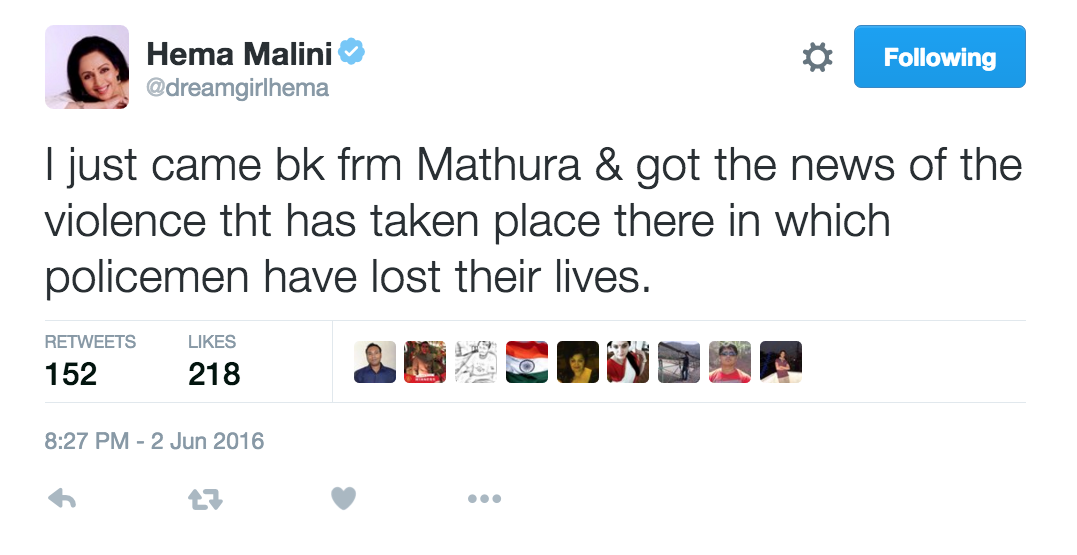Viewport: 1077px width, 555px height.
Task: Reply to Hema Malini's tweet
Action: click(62, 498)
